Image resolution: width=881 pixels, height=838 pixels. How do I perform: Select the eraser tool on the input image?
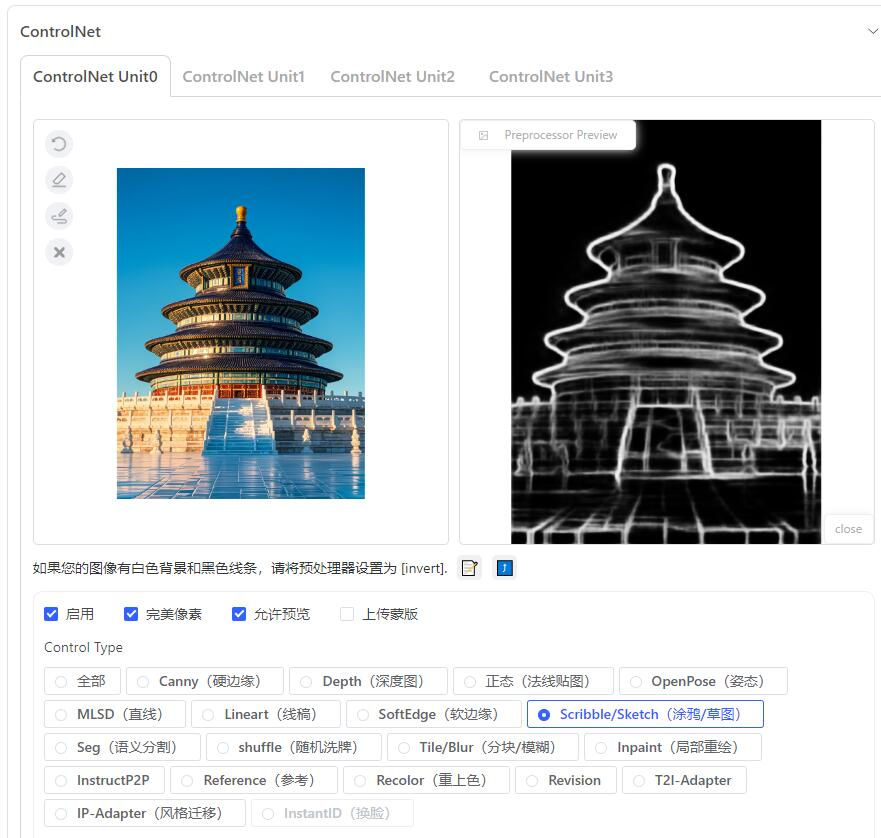pos(59,180)
